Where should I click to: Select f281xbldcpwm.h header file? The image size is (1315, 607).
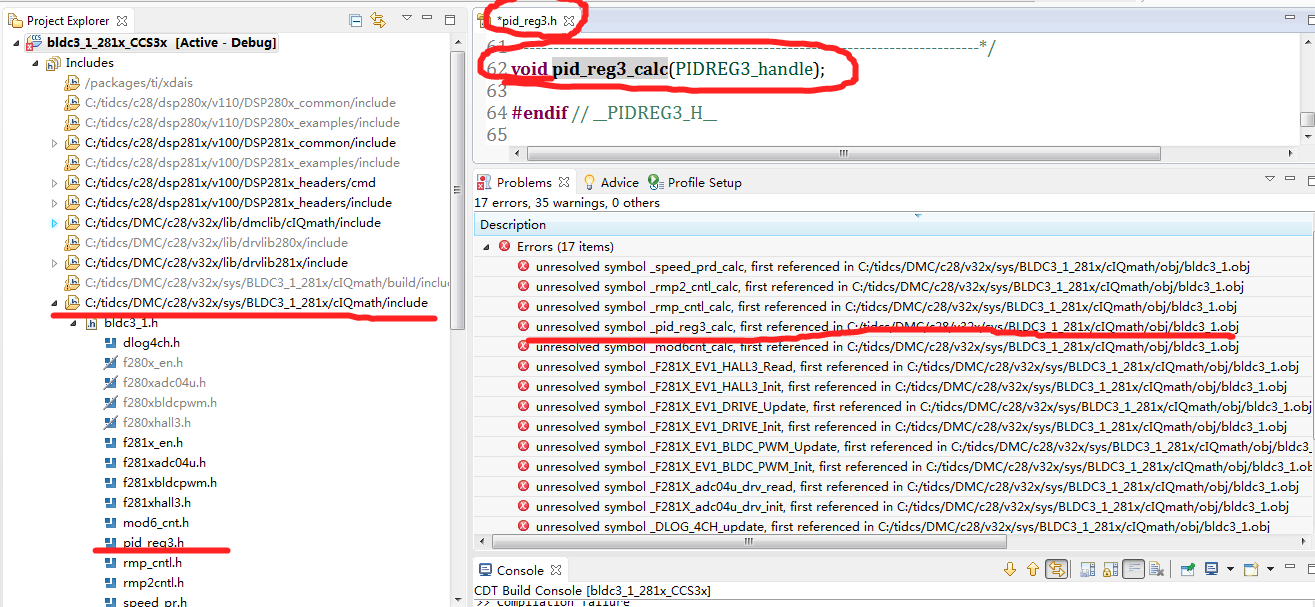[x=160, y=483]
